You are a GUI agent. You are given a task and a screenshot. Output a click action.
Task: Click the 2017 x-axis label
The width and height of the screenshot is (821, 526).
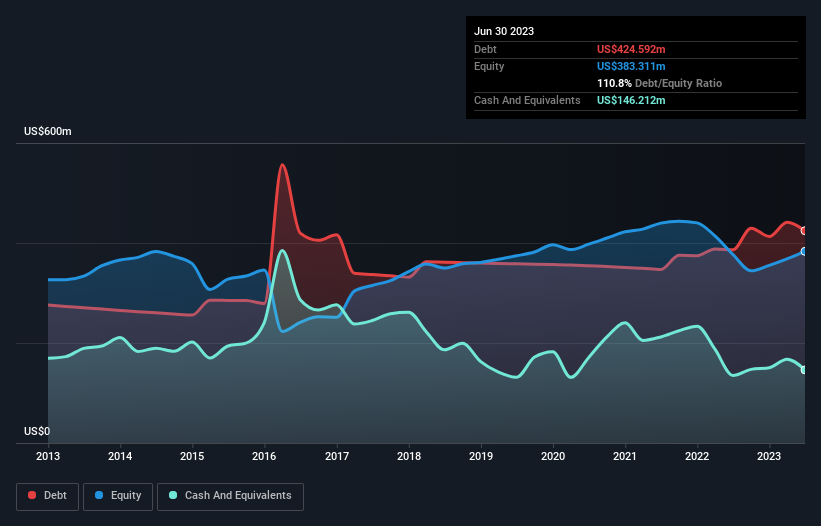coord(337,456)
